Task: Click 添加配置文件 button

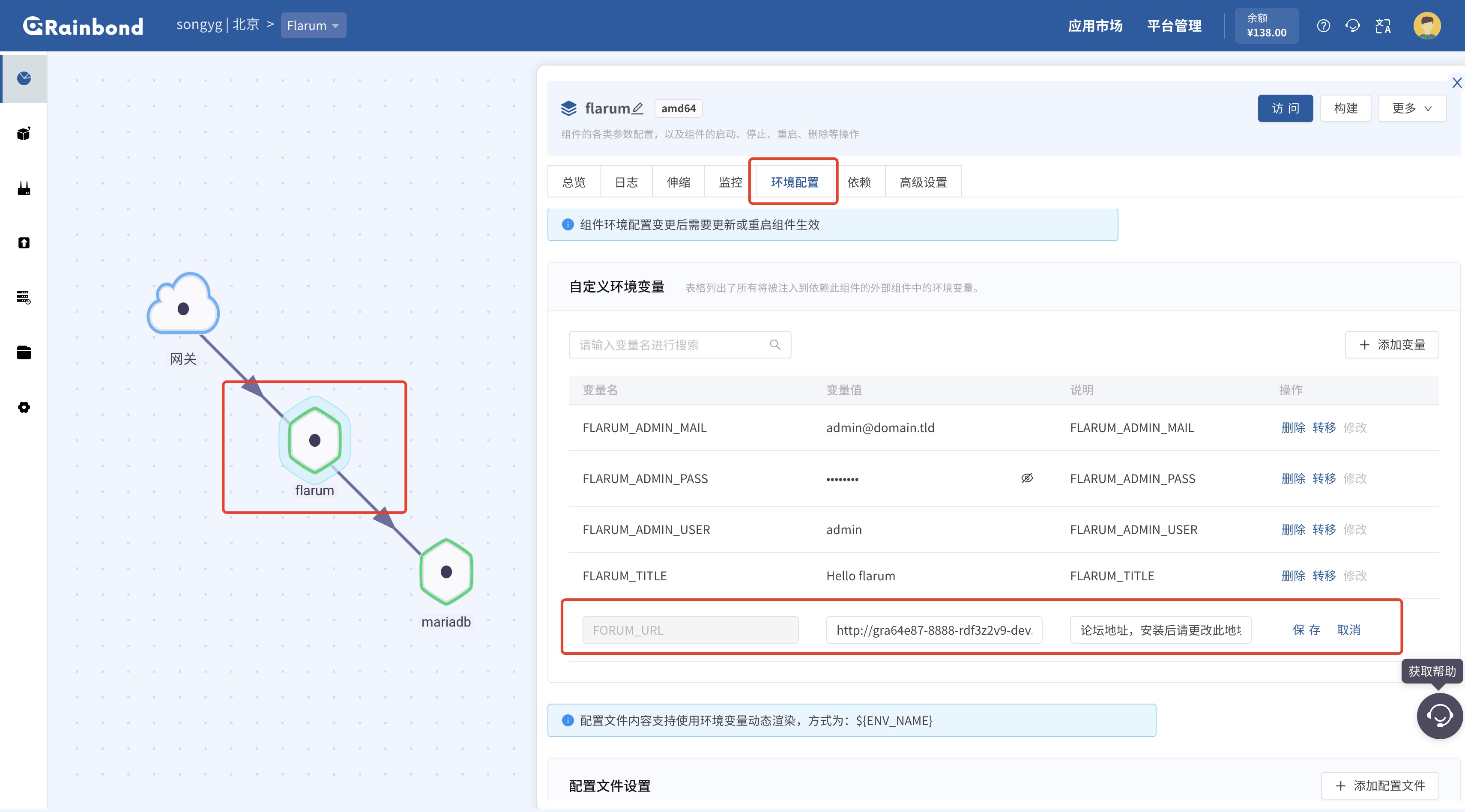Action: (x=1380, y=786)
